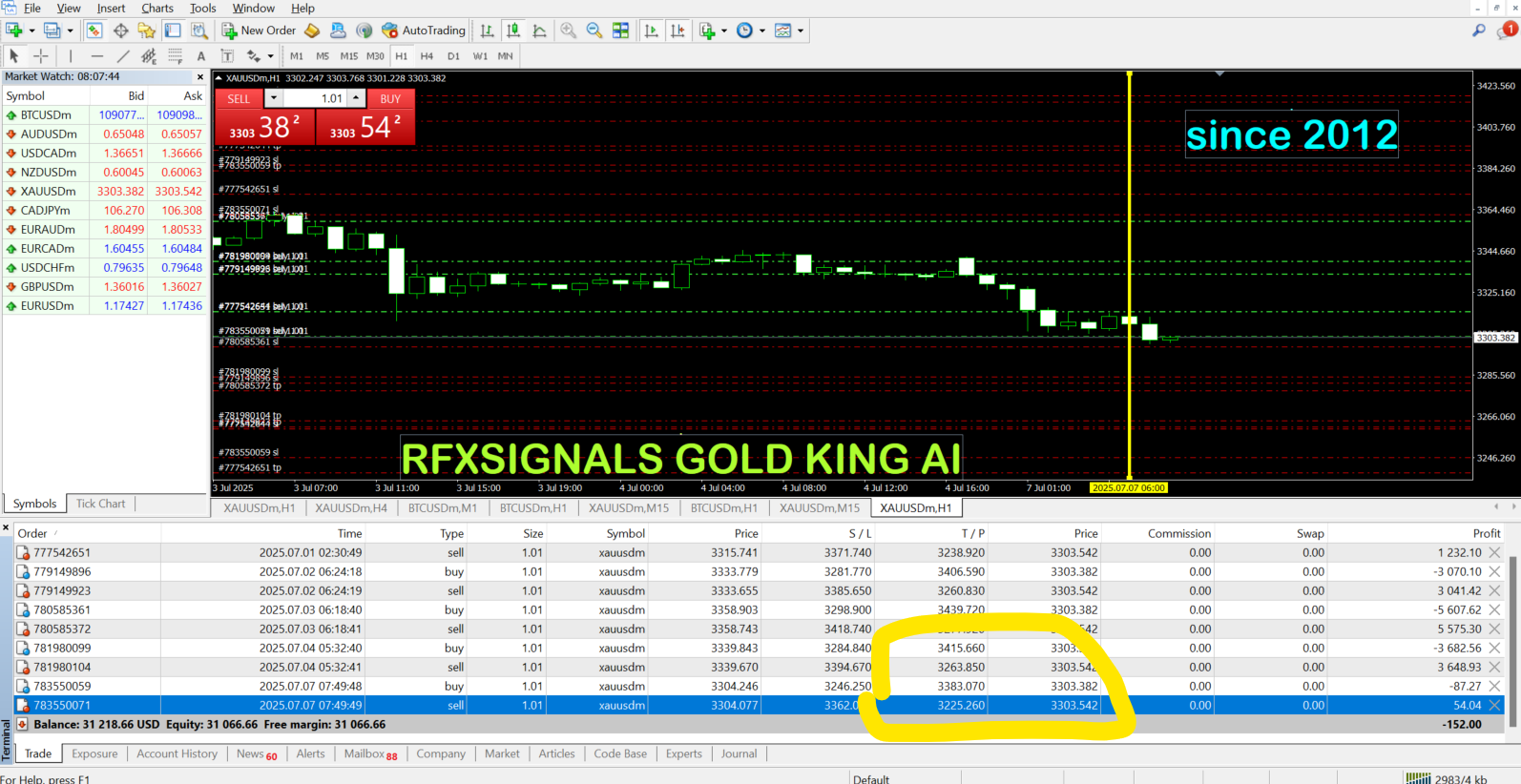This screenshot has height=784, width=1521.
Task: Expand the Indicators dropdown arrow
Action: [724, 31]
